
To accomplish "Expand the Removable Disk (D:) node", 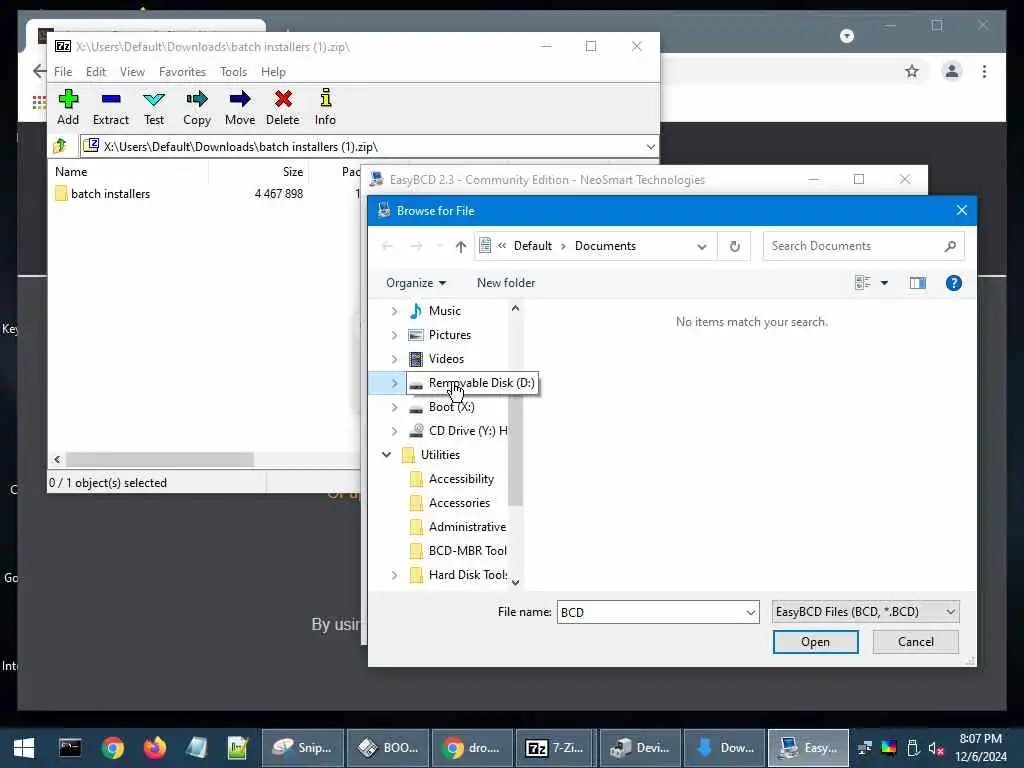I will (x=394, y=383).
